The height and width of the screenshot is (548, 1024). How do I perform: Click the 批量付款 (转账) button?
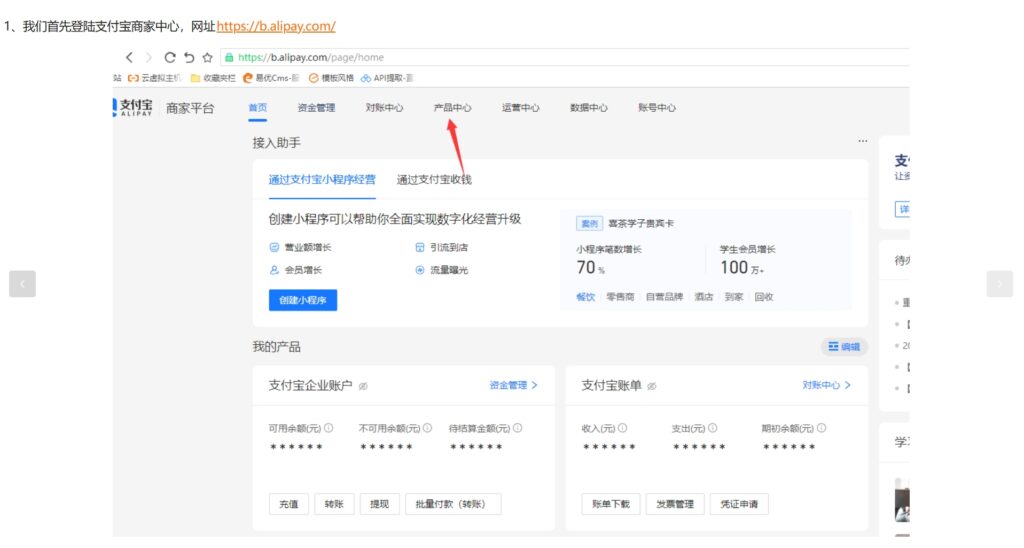tap(453, 504)
